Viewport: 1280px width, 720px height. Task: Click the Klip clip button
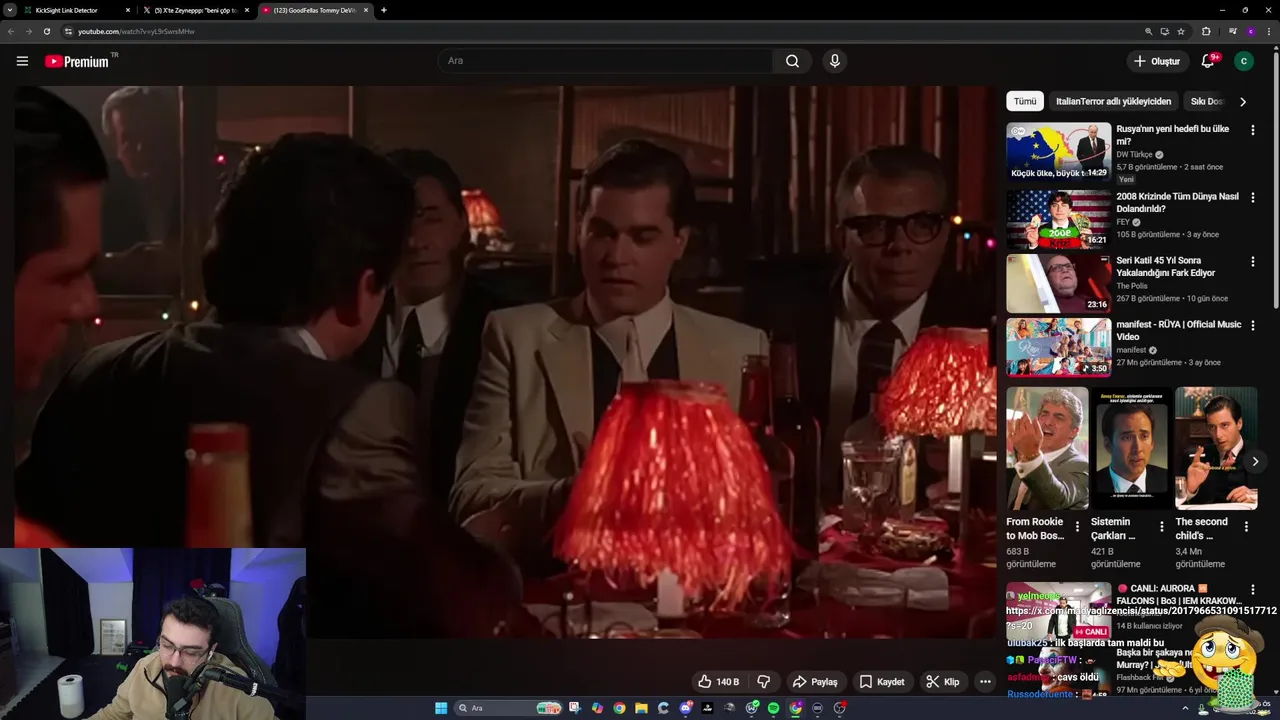[943, 682]
